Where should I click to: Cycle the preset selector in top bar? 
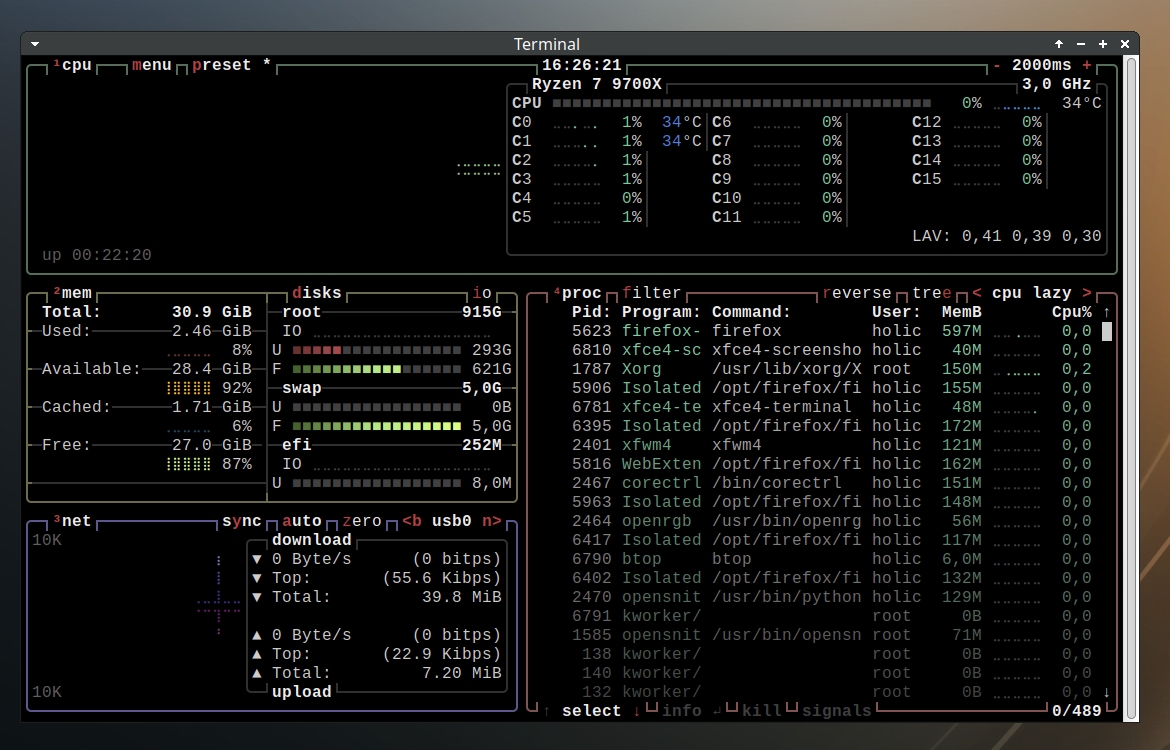click(222, 65)
